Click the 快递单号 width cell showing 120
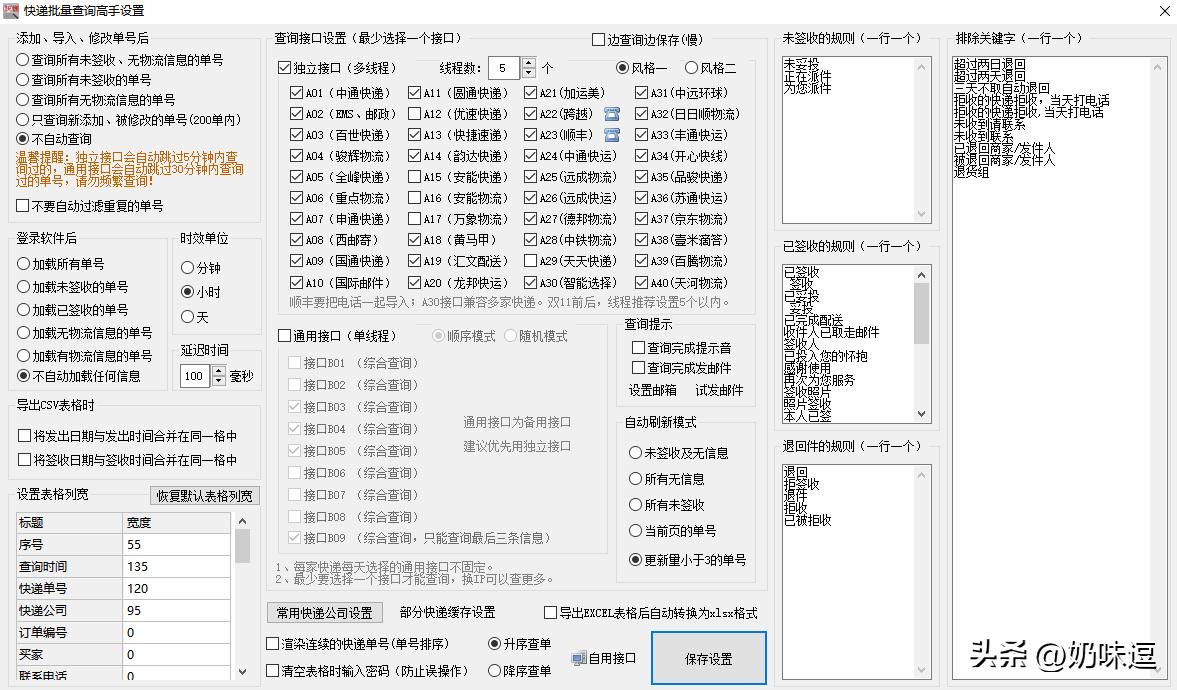Image resolution: width=1177 pixels, height=690 pixels. click(x=177, y=588)
